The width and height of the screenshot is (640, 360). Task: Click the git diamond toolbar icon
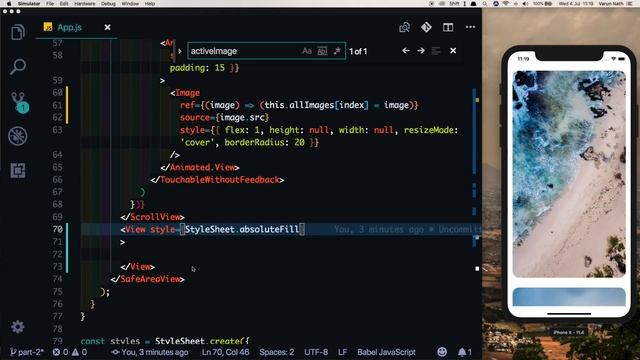tap(426, 27)
